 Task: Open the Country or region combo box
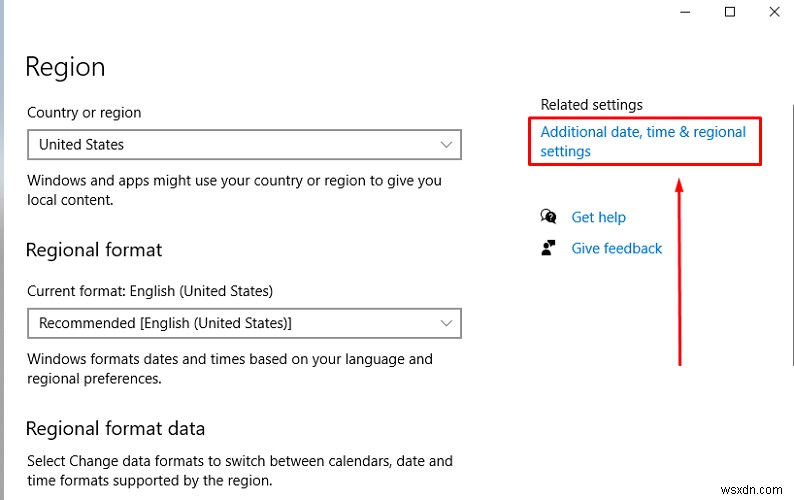(x=244, y=145)
